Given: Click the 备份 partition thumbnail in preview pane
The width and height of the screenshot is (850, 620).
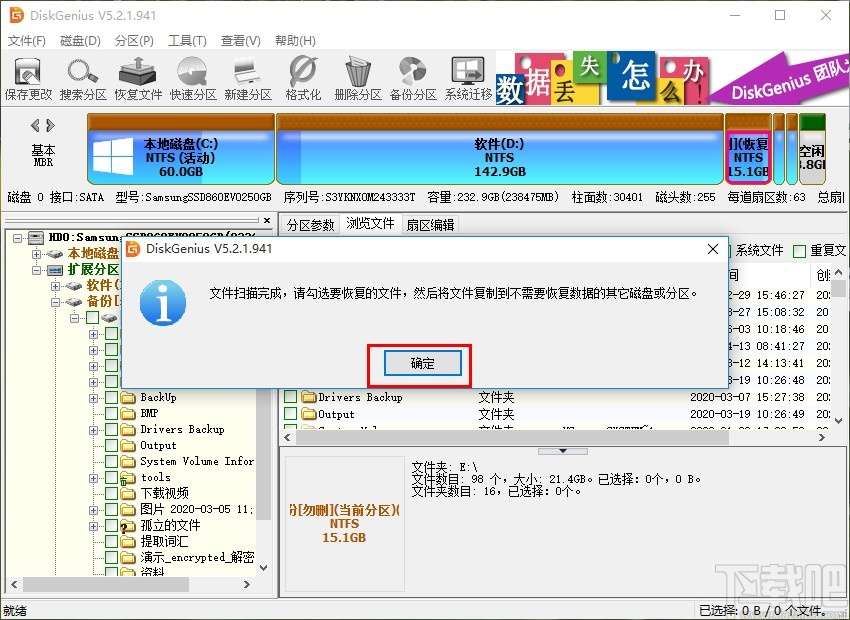Looking at the screenshot, I should pos(344,524).
